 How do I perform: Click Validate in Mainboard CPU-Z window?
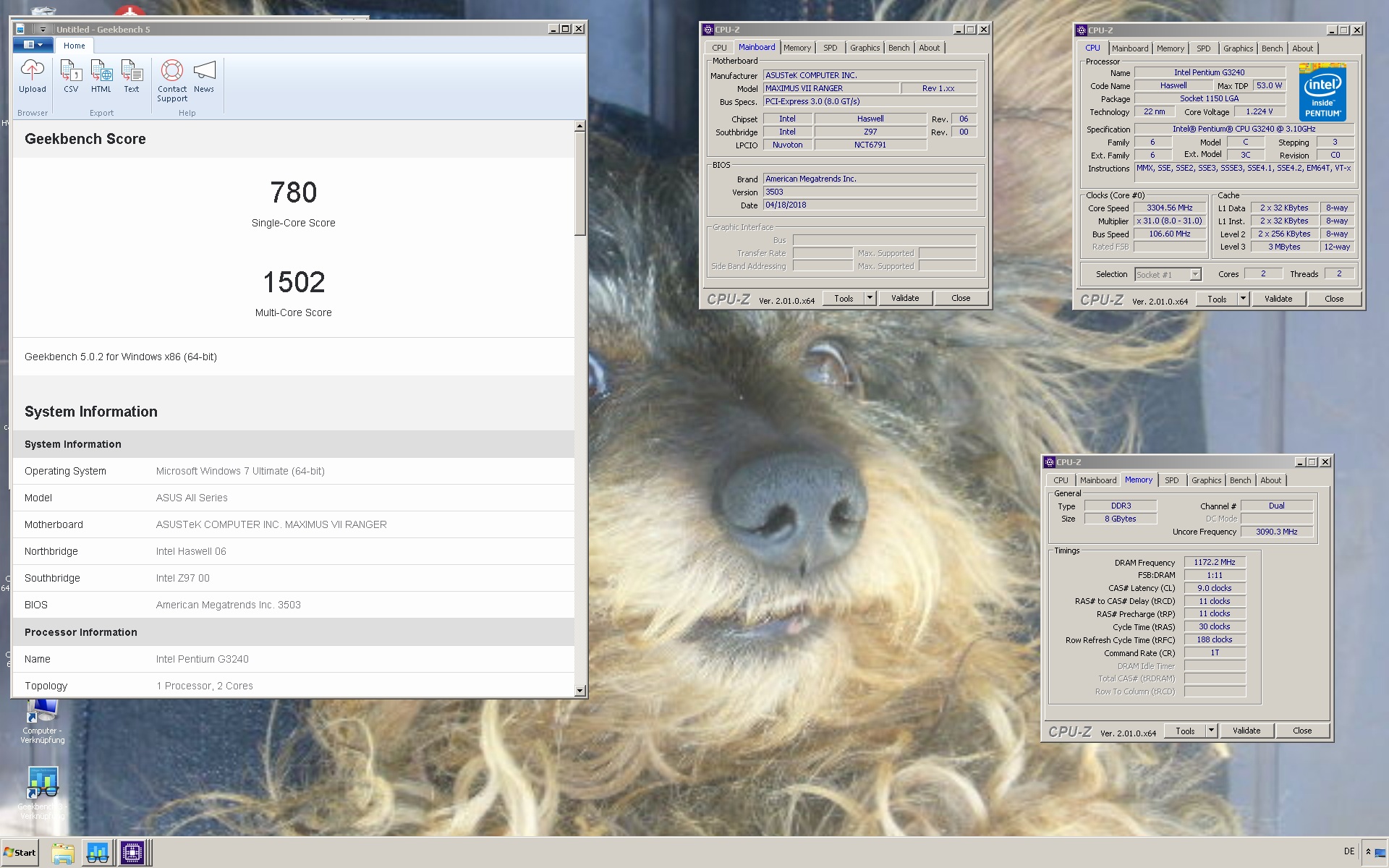click(905, 298)
